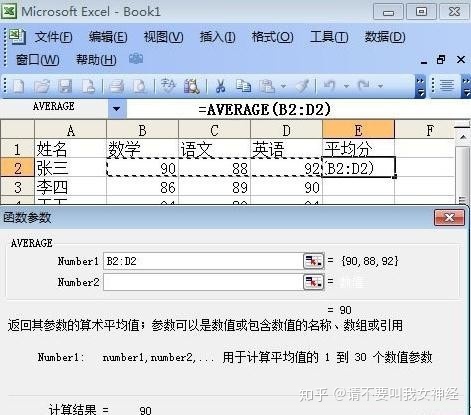Open Undo history dropdown arrow
Viewport: 471px width, 415px height.
tap(346, 86)
